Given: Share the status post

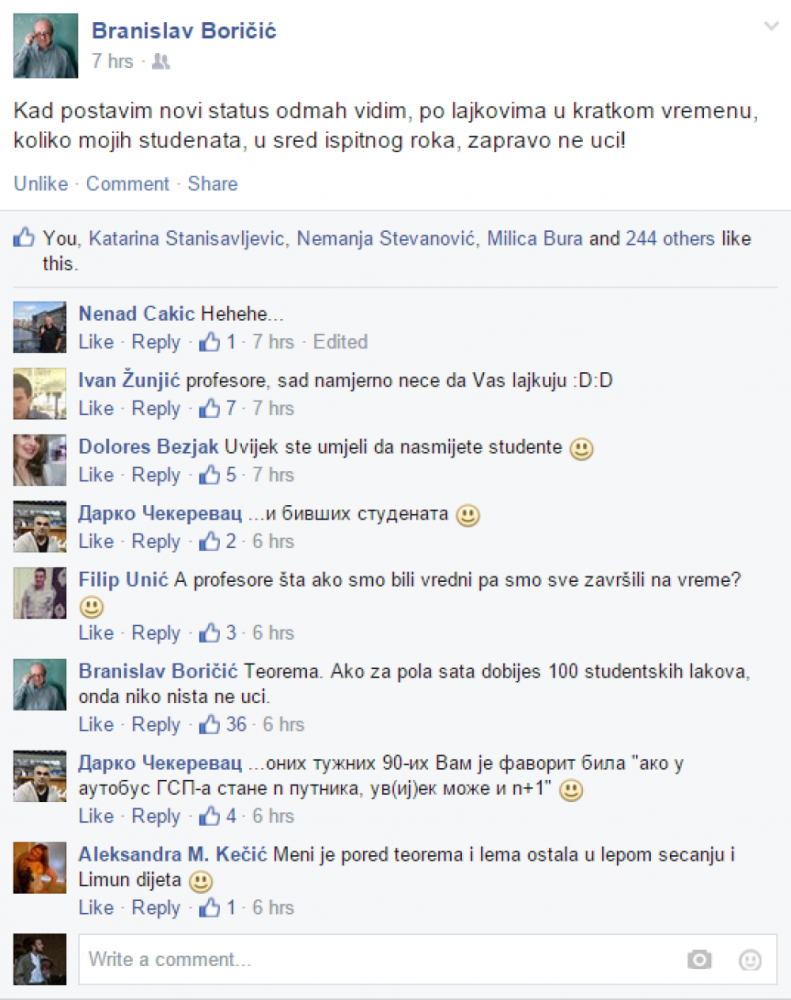Looking at the screenshot, I should [212, 184].
